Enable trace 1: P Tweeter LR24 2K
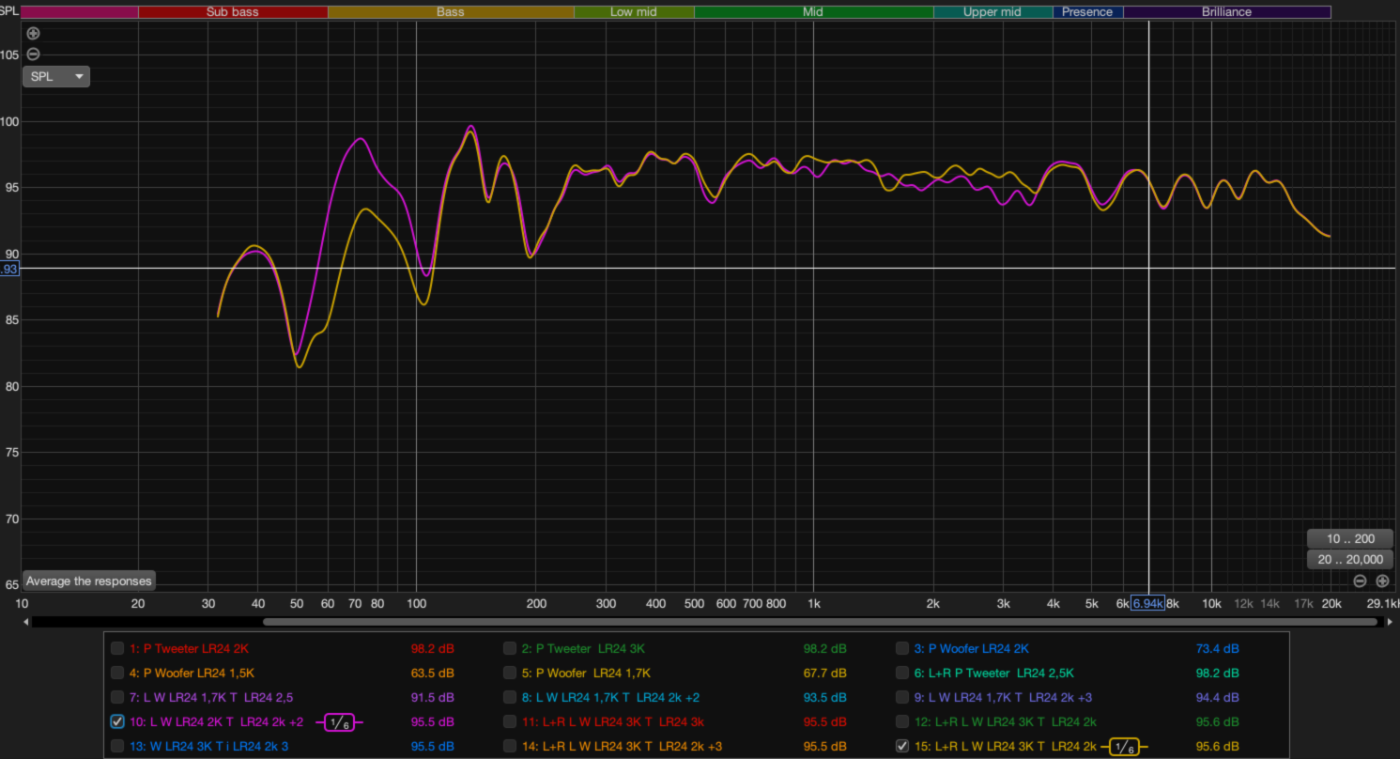 (x=118, y=649)
